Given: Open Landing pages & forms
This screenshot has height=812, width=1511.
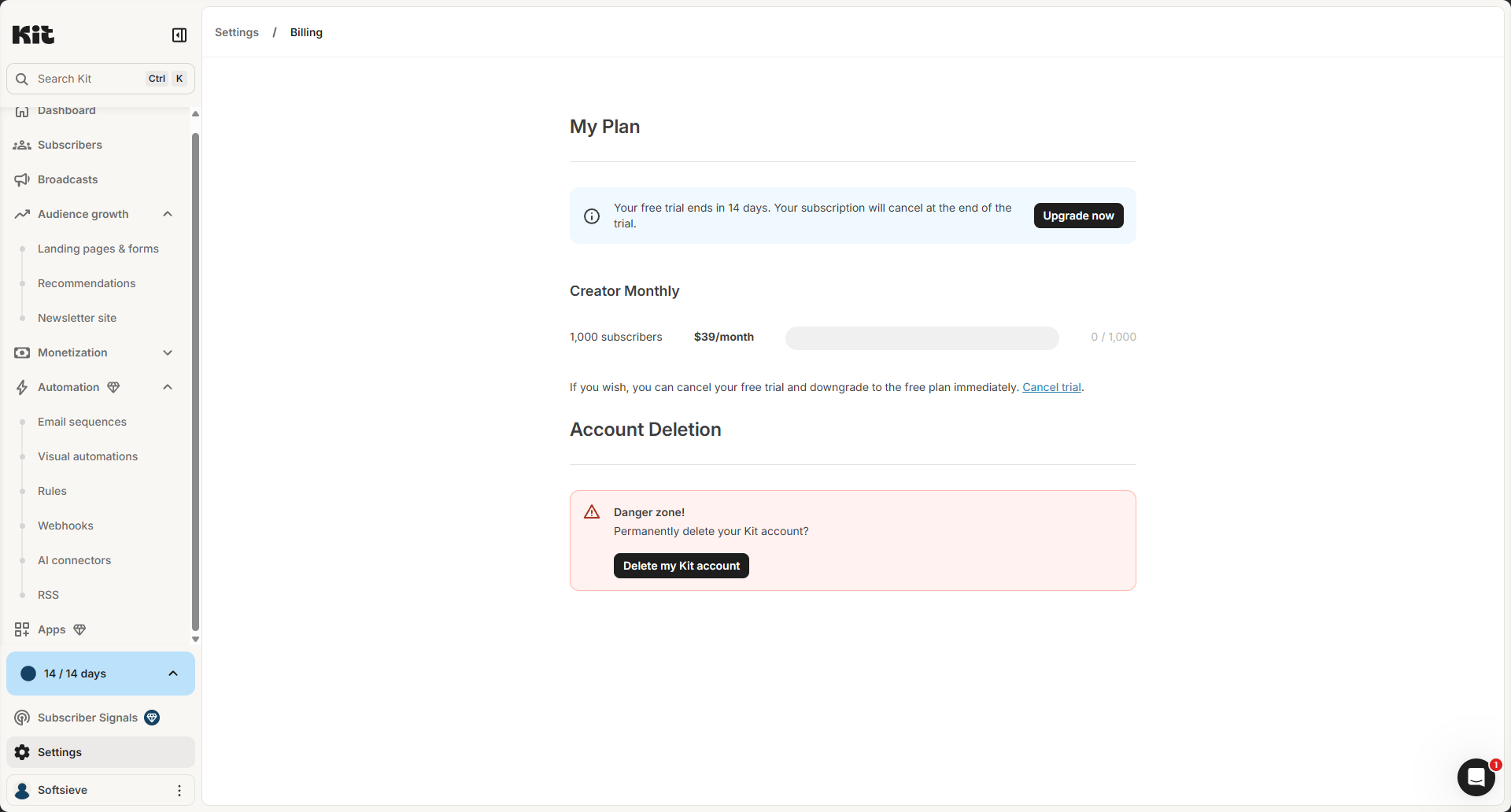Looking at the screenshot, I should 98,249.
